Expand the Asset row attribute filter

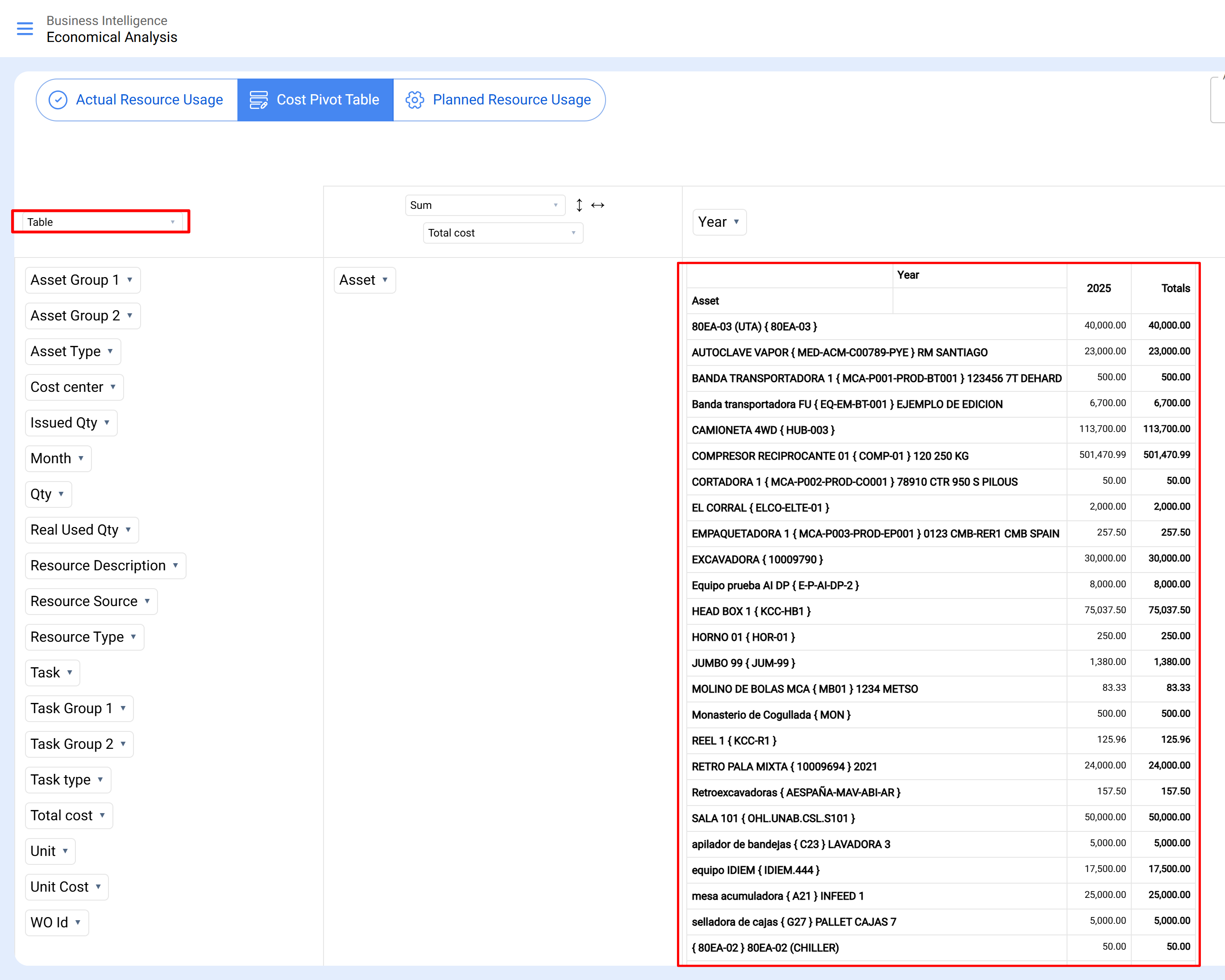[x=385, y=280]
